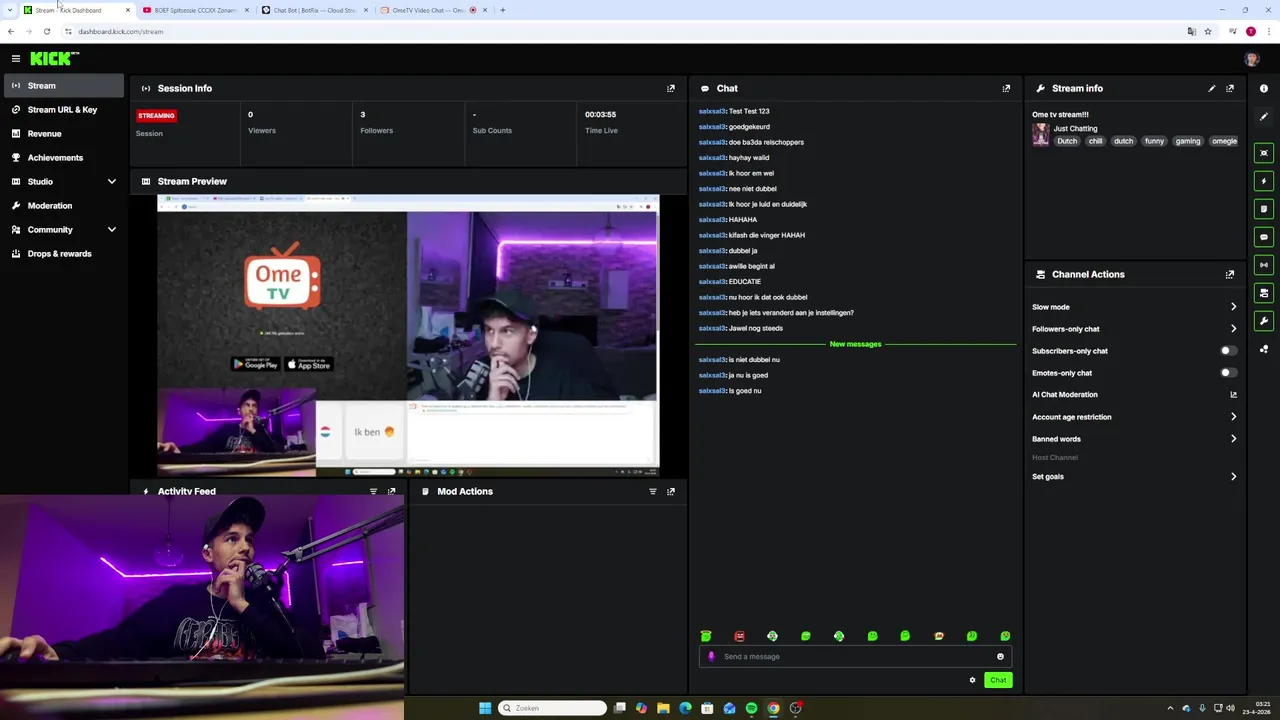This screenshot has width=1280, height=720.
Task: Reload the browser page
Action: [46, 31]
